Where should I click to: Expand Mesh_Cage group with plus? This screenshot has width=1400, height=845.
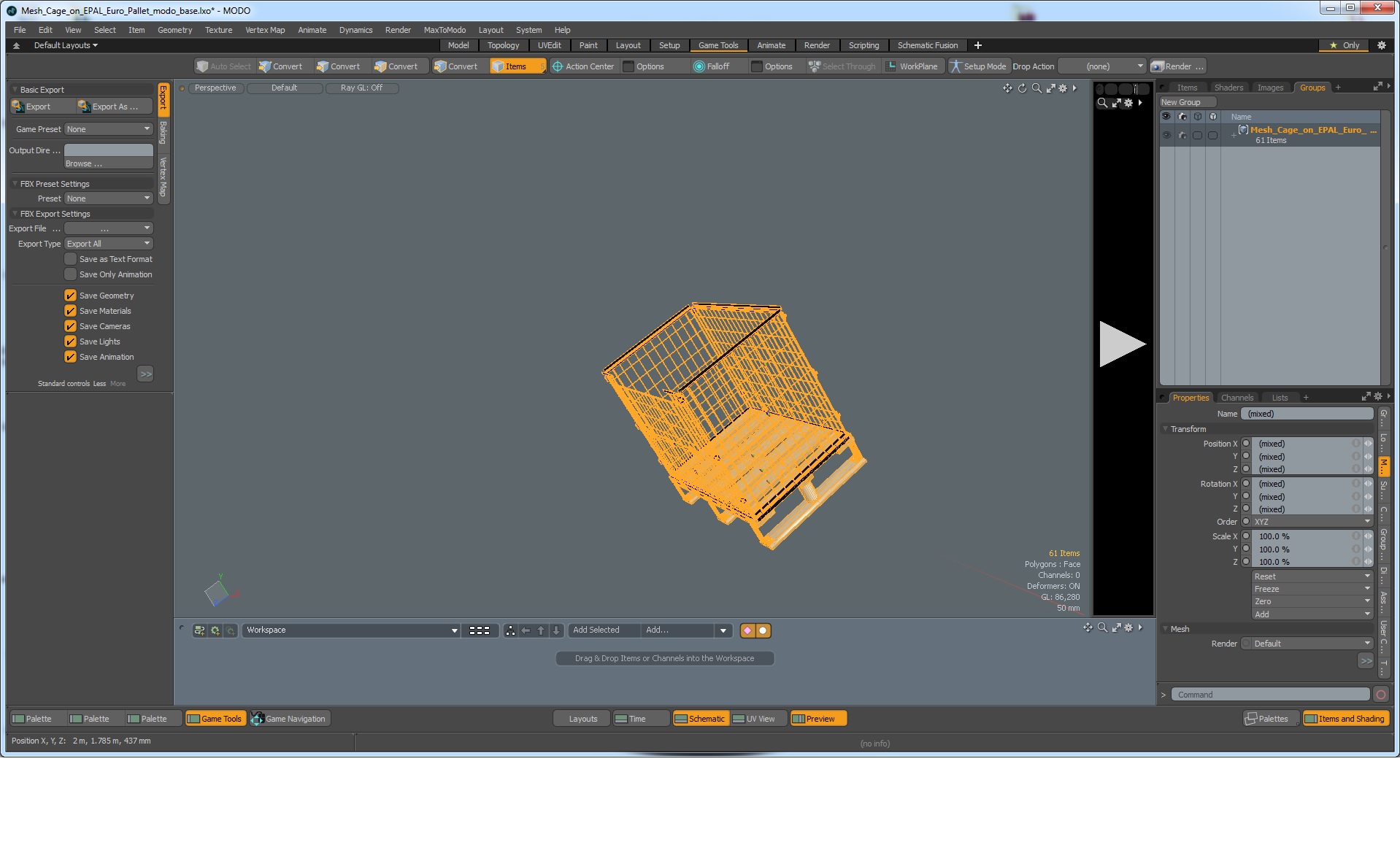point(1234,135)
